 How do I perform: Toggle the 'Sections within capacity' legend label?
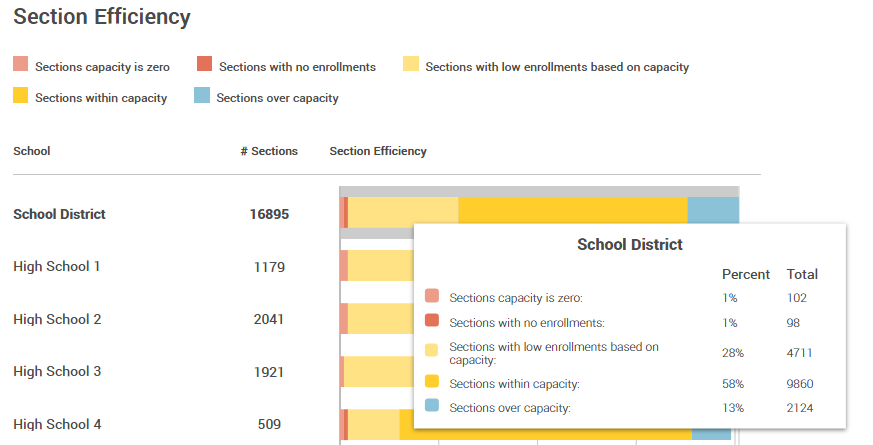[101, 98]
